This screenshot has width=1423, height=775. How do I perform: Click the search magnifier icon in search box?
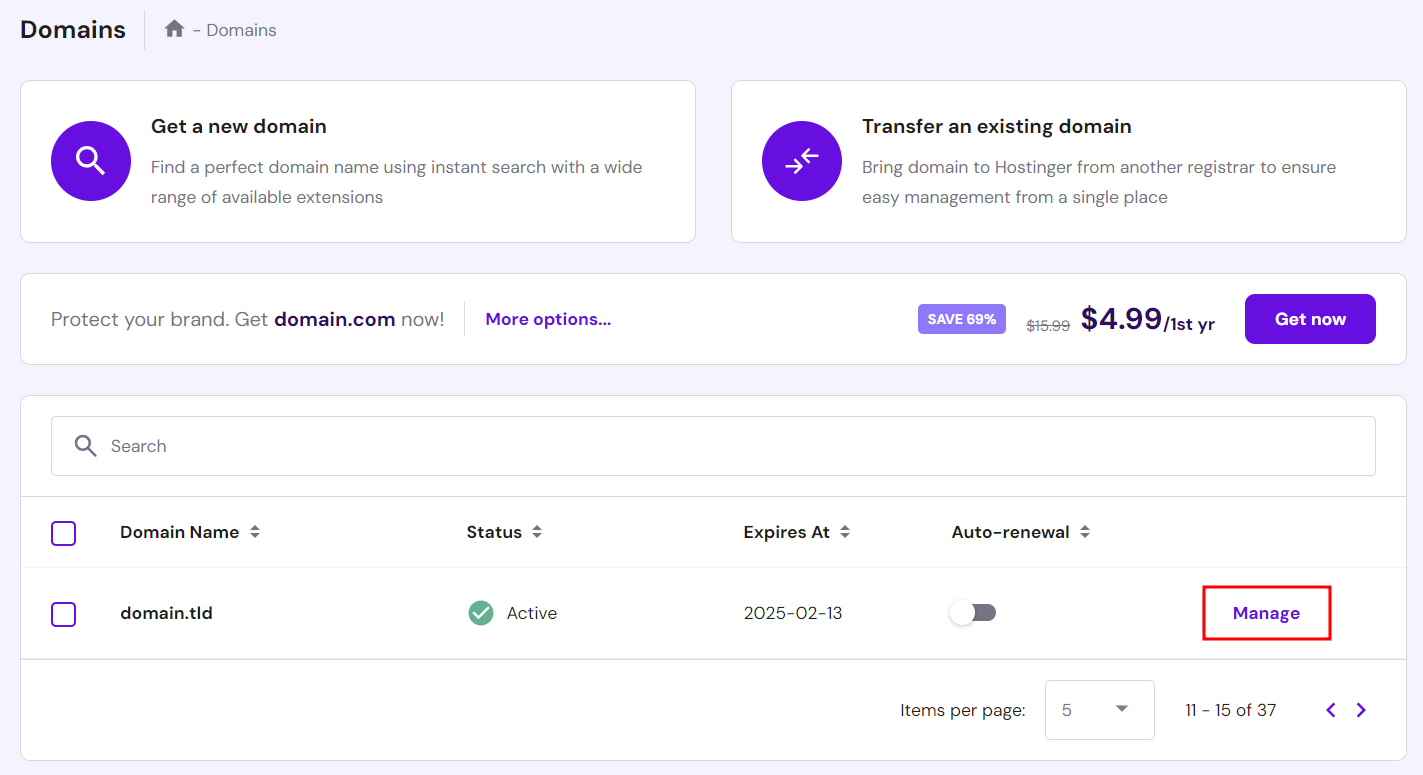(x=86, y=446)
